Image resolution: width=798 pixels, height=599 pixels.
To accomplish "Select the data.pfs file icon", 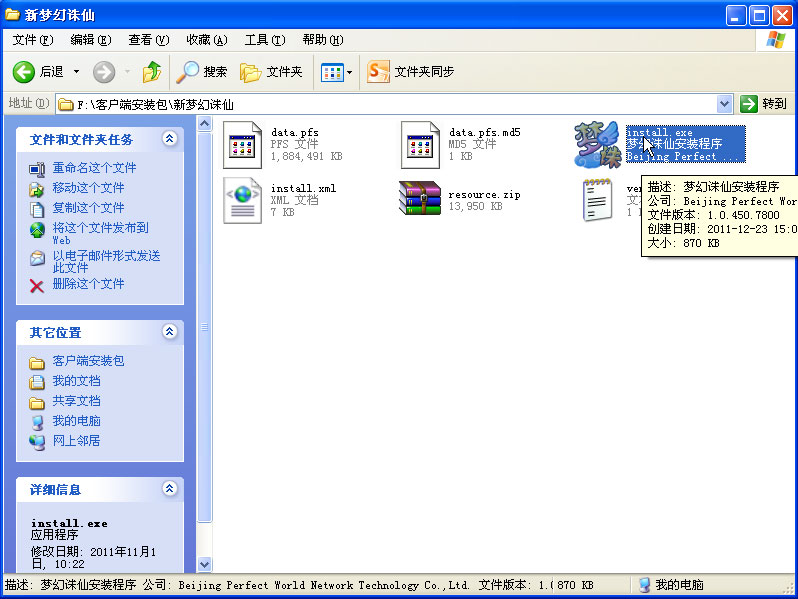I will point(242,145).
